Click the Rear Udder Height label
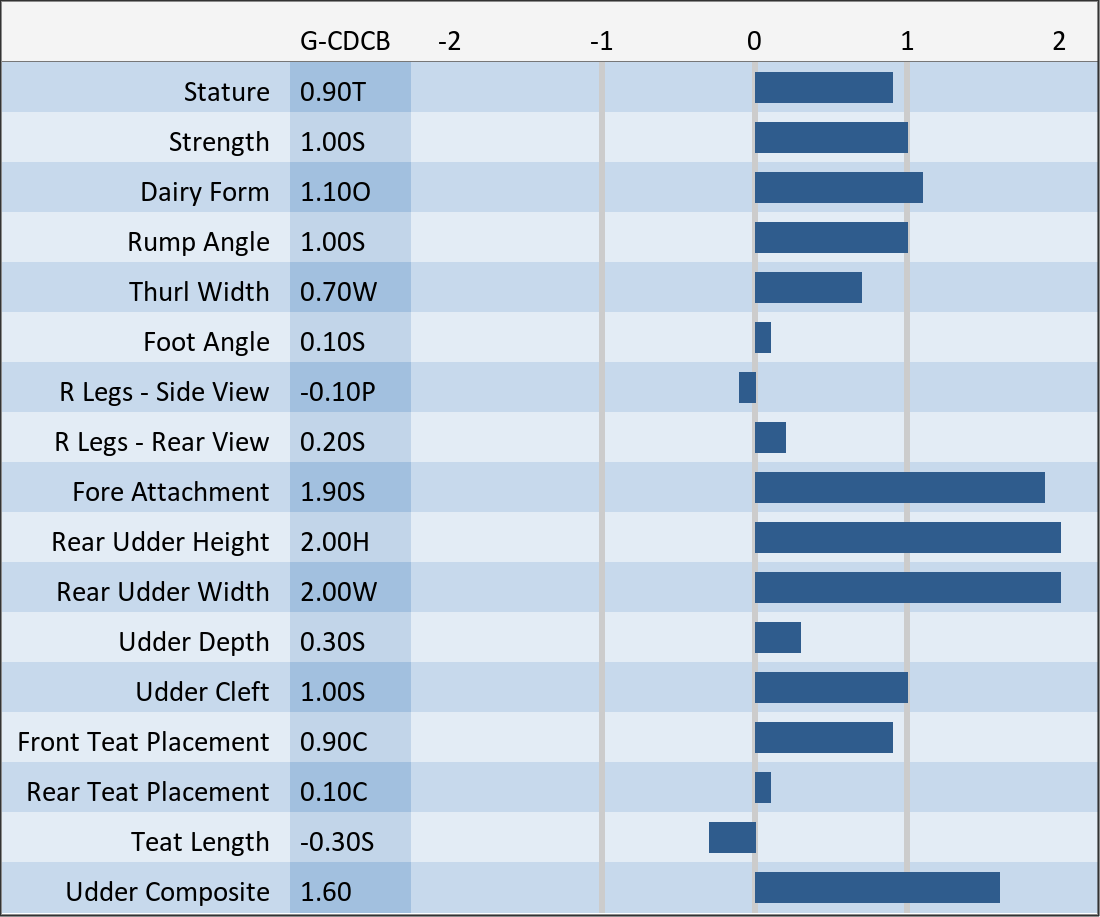 (x=160, y=542)
